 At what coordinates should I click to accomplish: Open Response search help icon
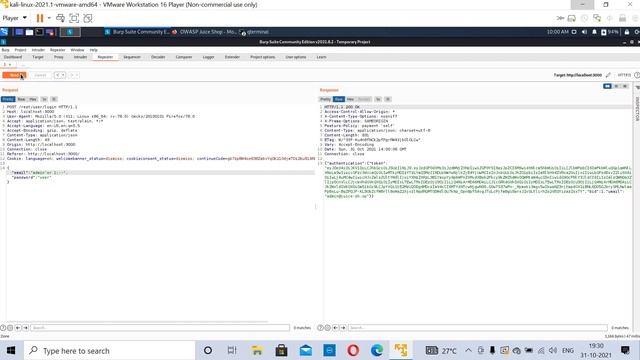point(320,328)
